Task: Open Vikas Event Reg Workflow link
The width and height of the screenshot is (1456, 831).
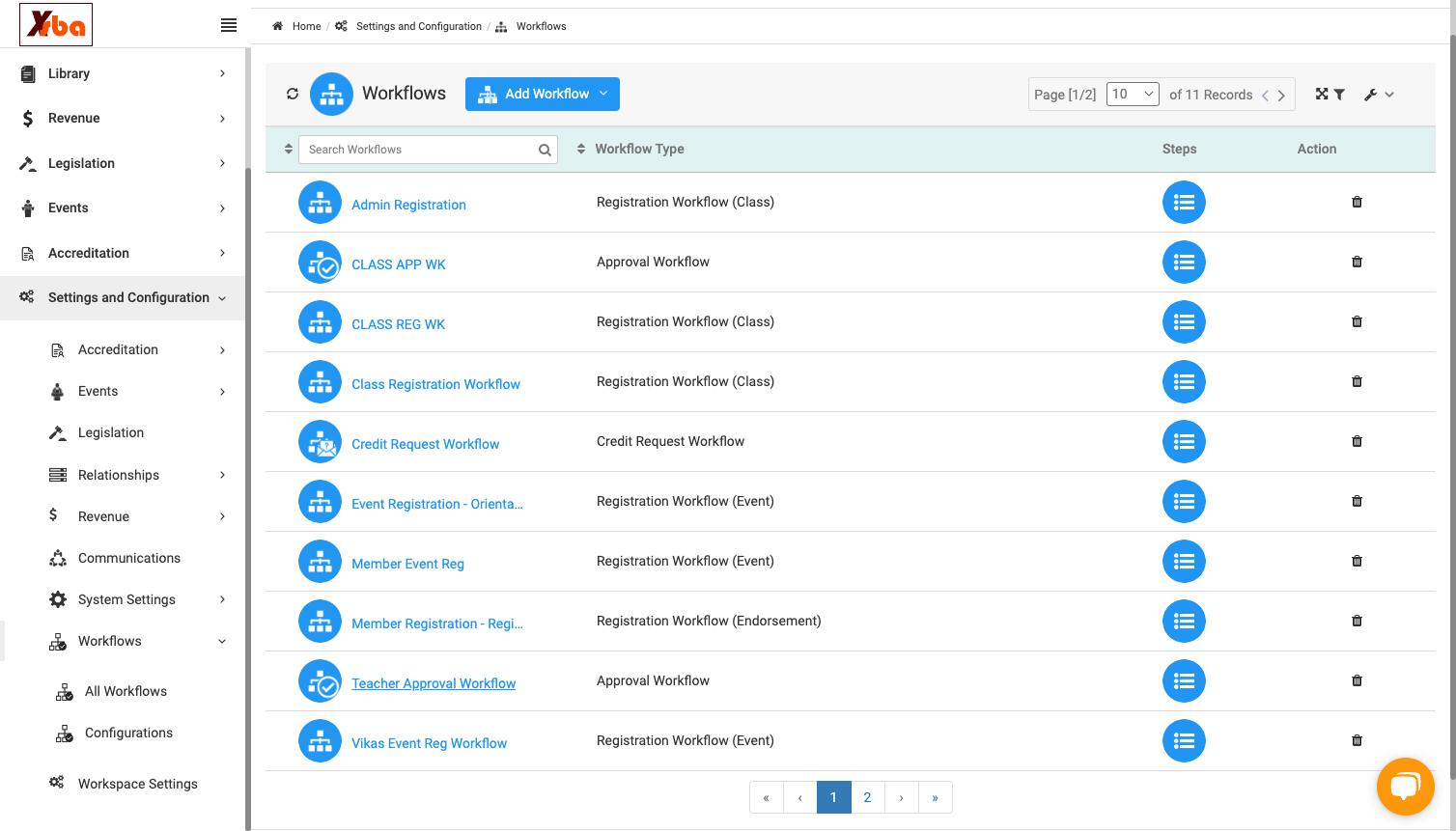Action: coord(429,743)
